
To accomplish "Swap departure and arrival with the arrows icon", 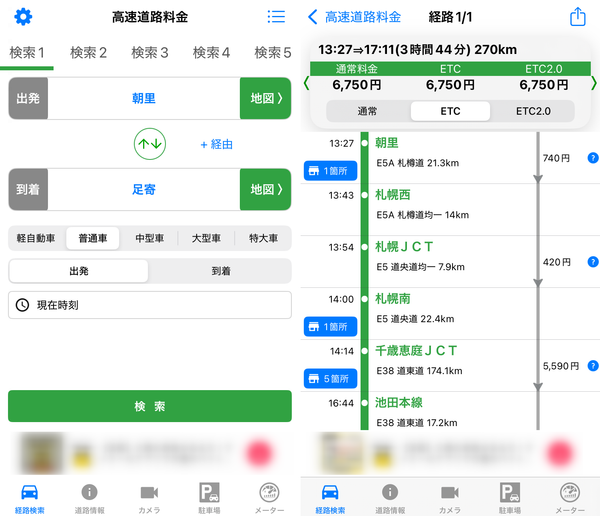I will (x=150, y=144).
